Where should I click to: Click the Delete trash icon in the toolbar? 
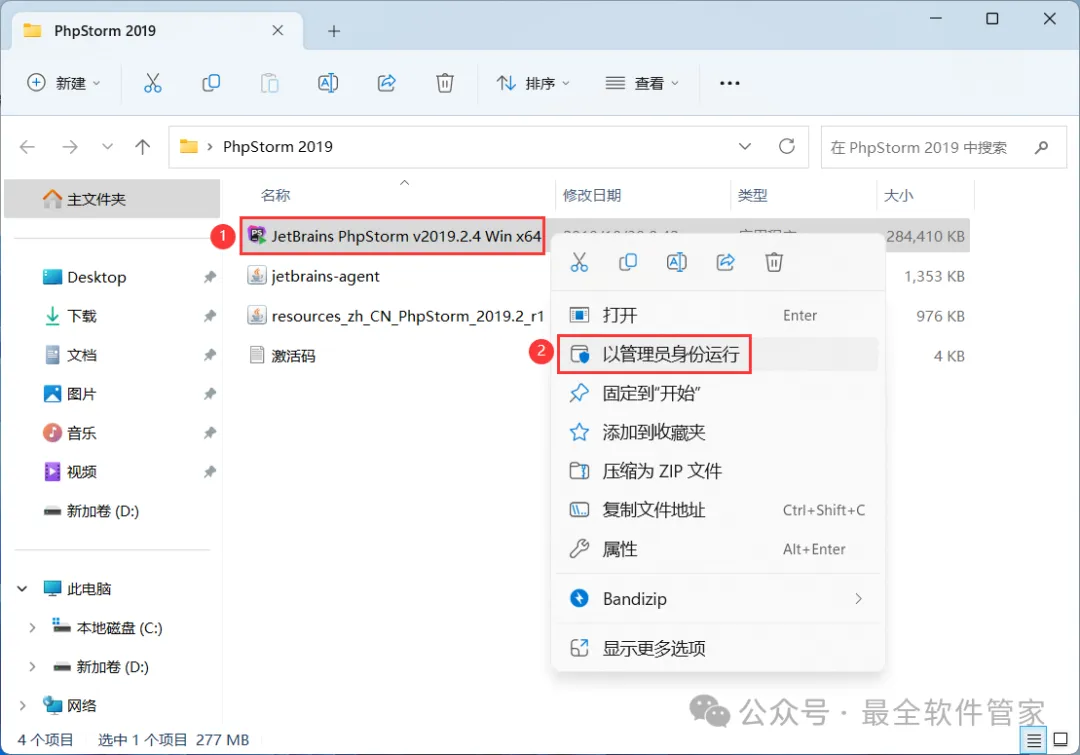(x=445, y=83)
